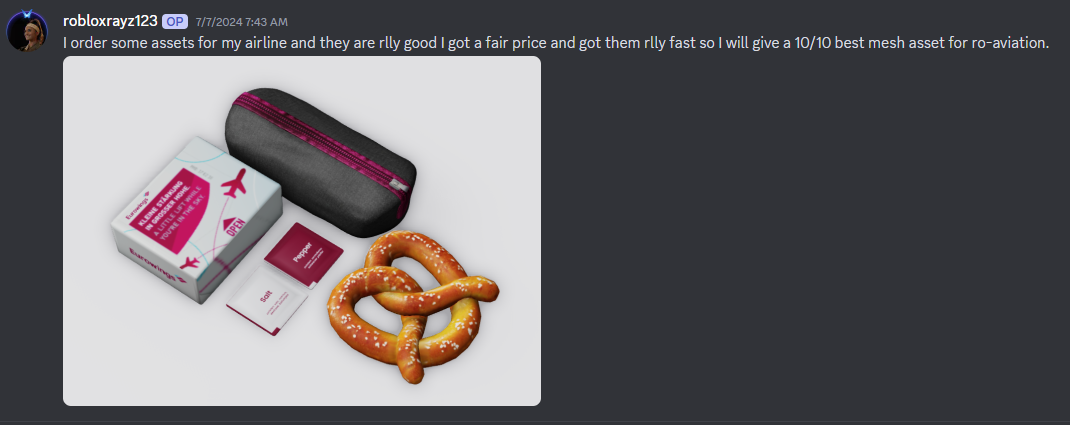The height and width of the screenshot is (425, 1070).
Task: Click the robloxrayz123 username
Action: point(111,21)
